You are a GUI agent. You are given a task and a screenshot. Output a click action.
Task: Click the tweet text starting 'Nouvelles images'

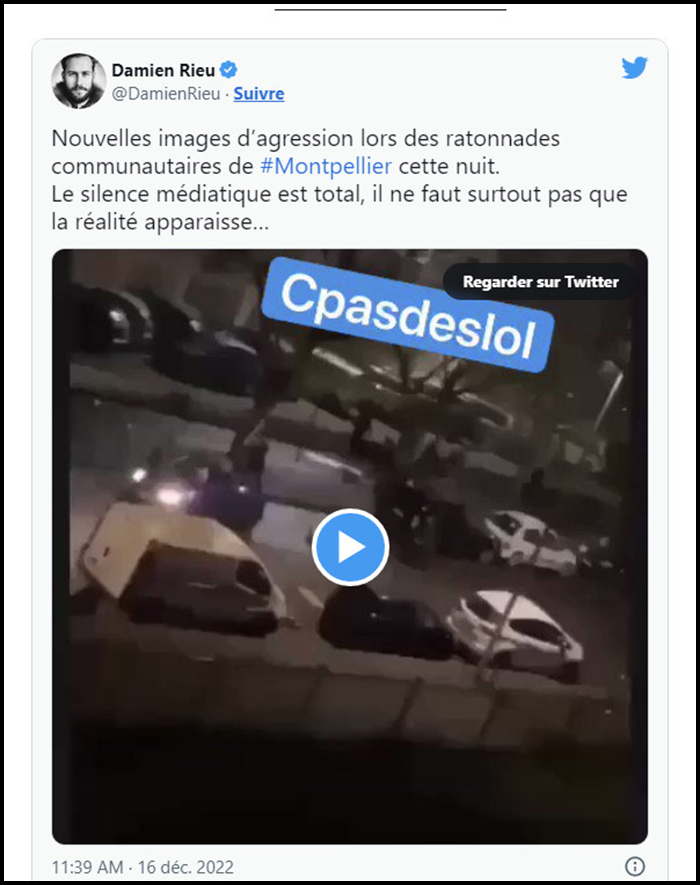[x=305, y=152]
